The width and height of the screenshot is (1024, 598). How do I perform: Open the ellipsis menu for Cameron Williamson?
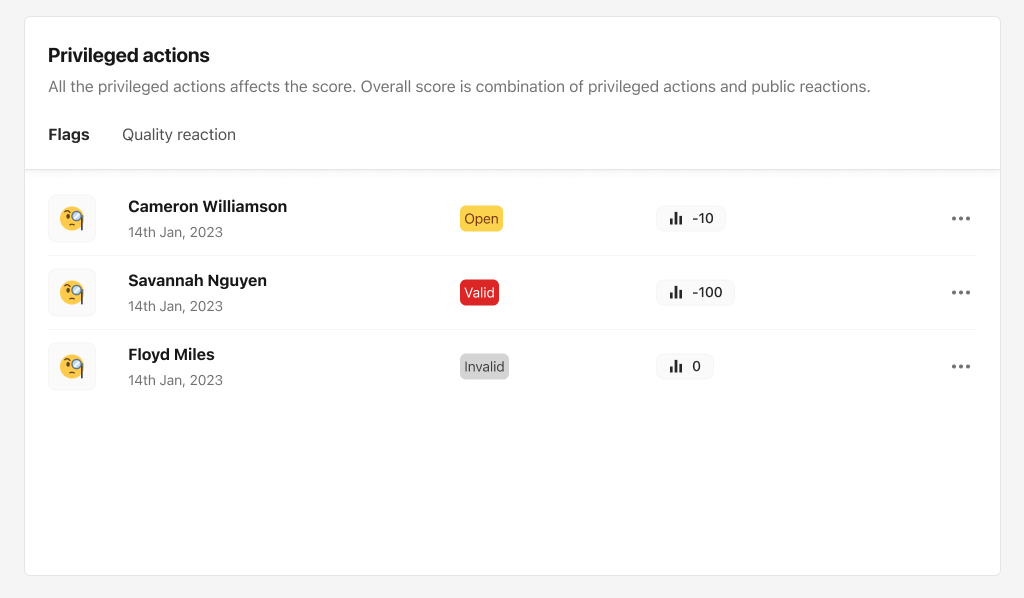click(961, 218)
